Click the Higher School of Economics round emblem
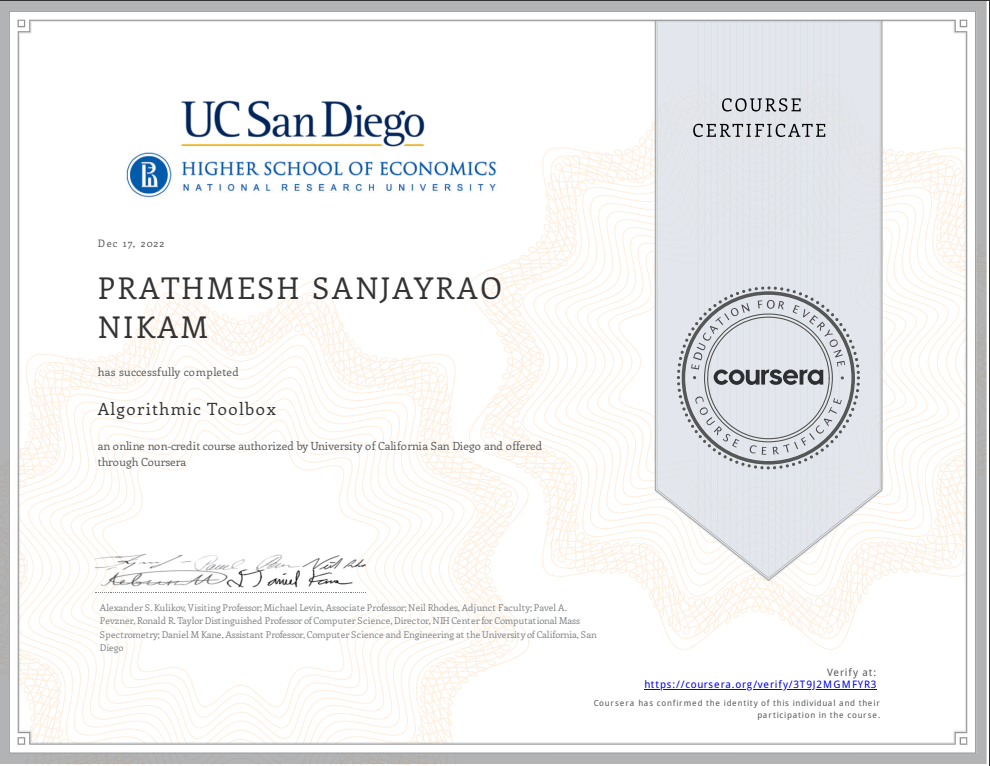The image size is (990, 766). pyautogui.click(x=148, y=175)
